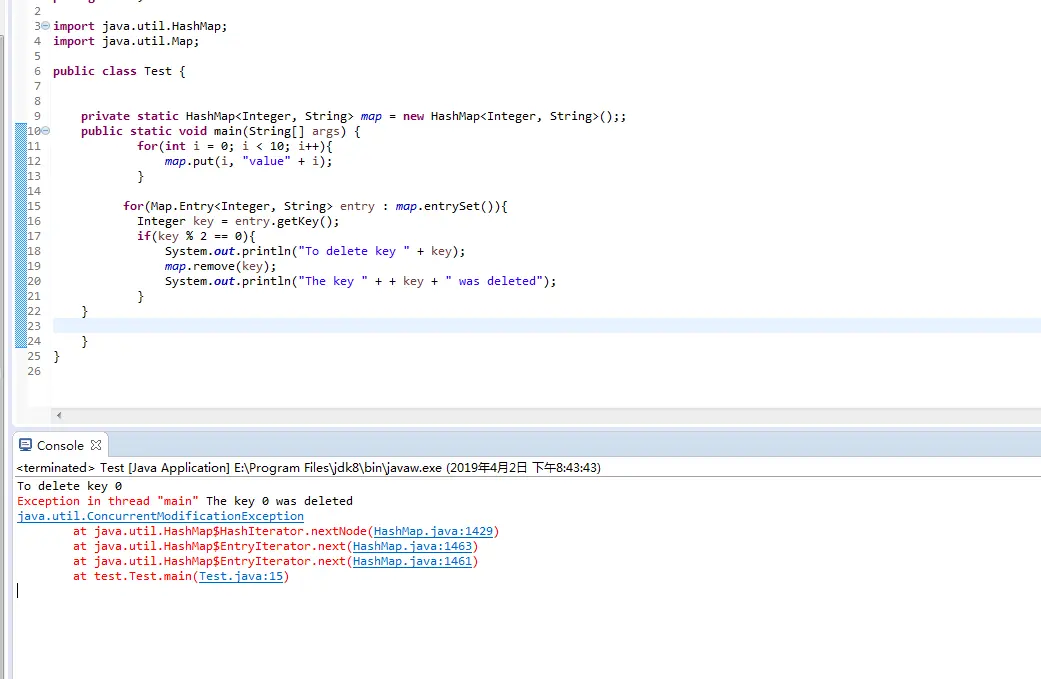
Task: Open Test.java:15 stack trace link
Action: (241, 576)
